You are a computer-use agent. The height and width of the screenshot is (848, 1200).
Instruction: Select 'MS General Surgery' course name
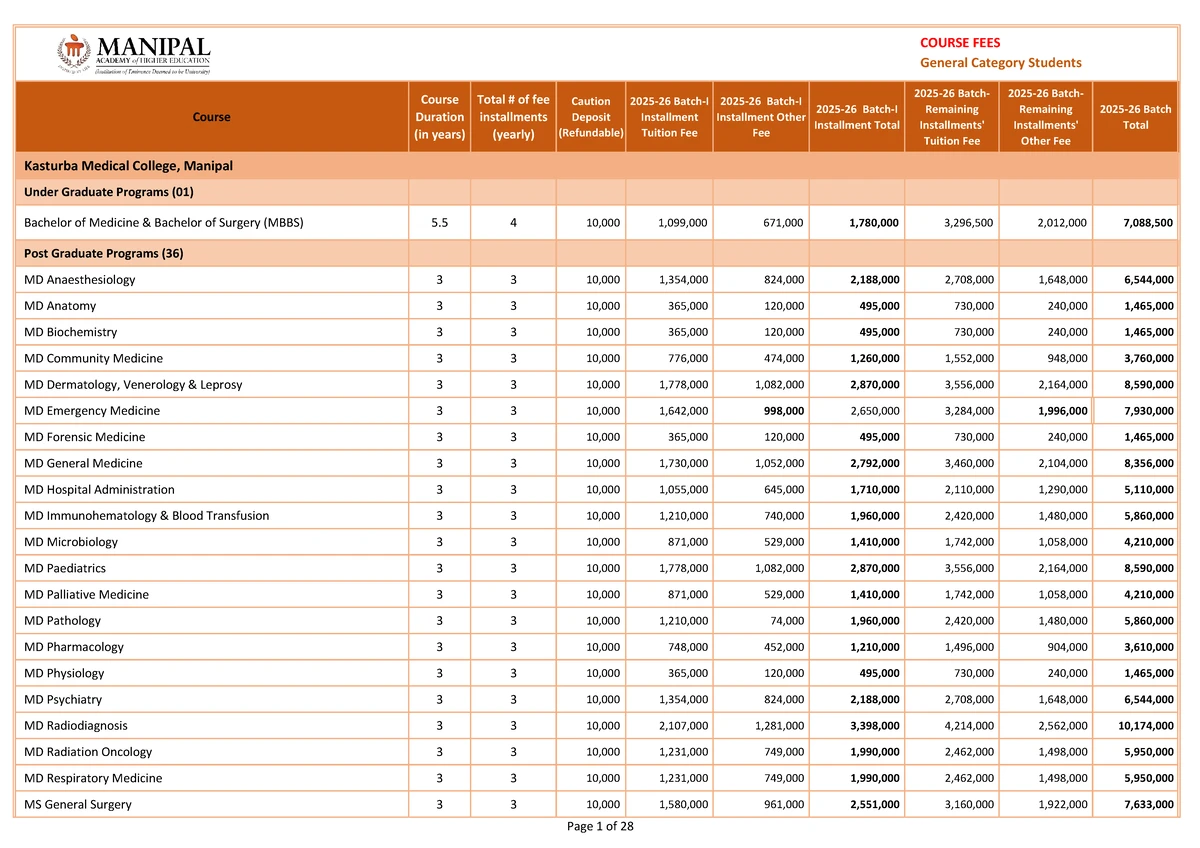click(78, 804)
